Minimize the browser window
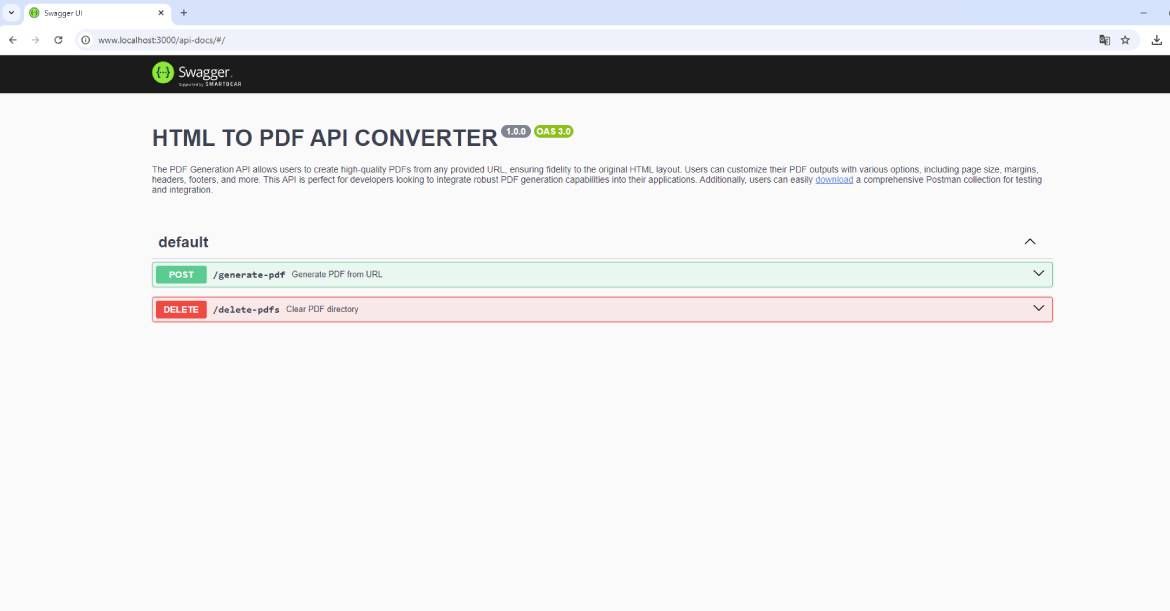 1143,13
